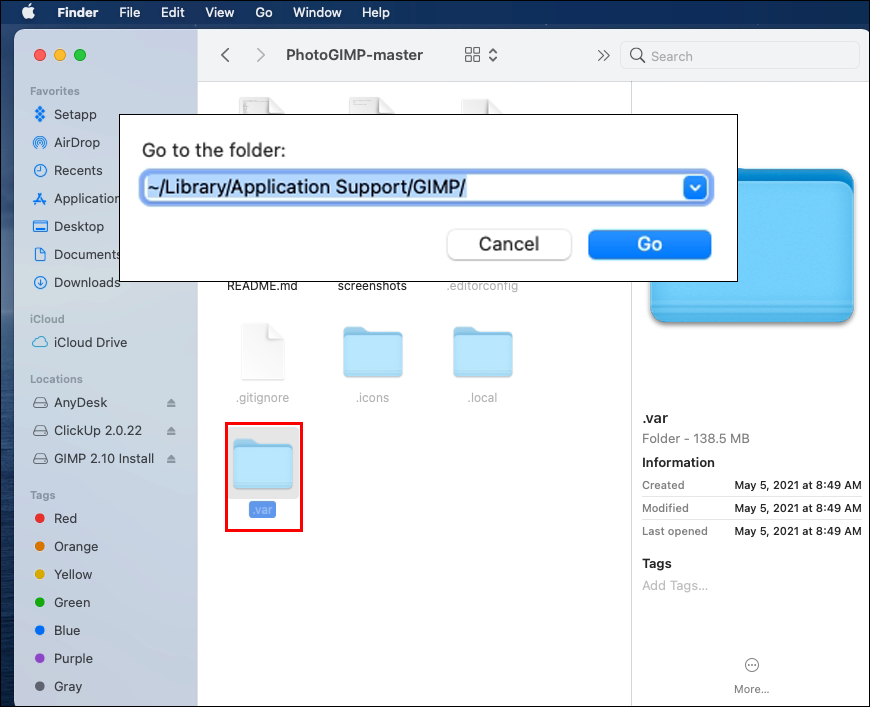This screenshot has width=870, height=707.
Task: Open iCloud Drive in the sidebar
Action: [90, 342]
